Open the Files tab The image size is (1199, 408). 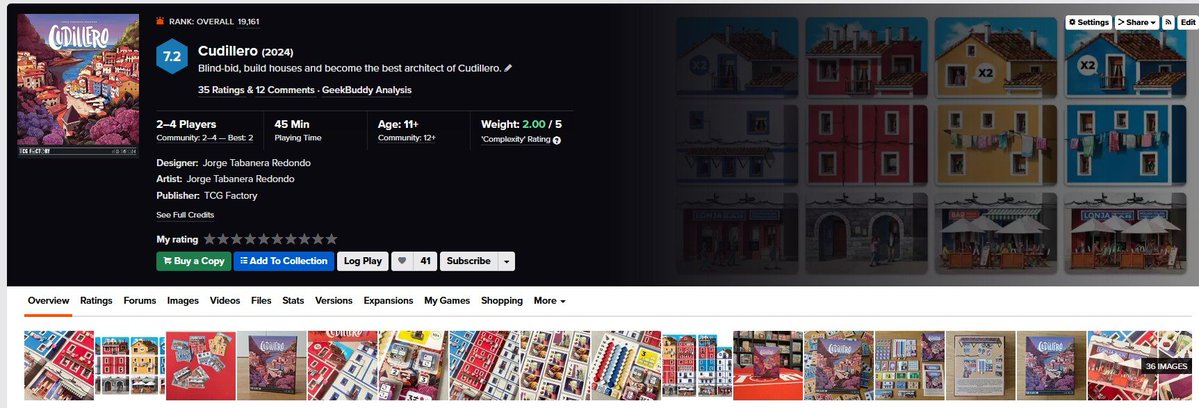[262, 300]
